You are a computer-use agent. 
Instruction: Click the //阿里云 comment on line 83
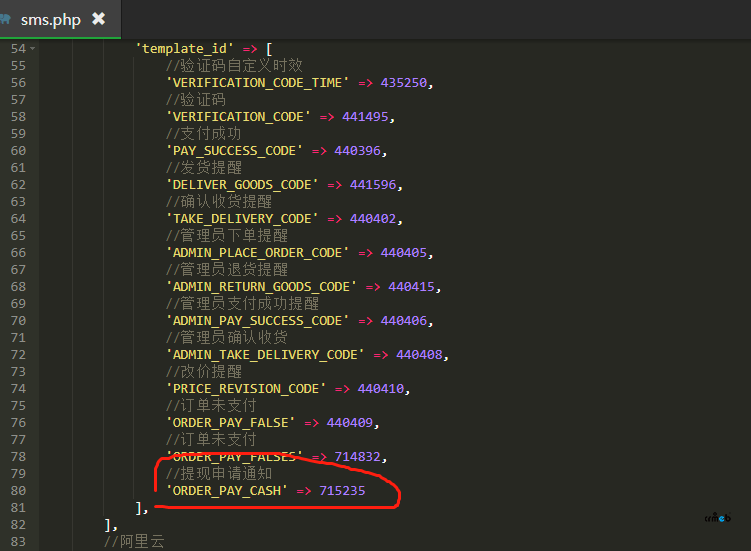pos(134,542)
